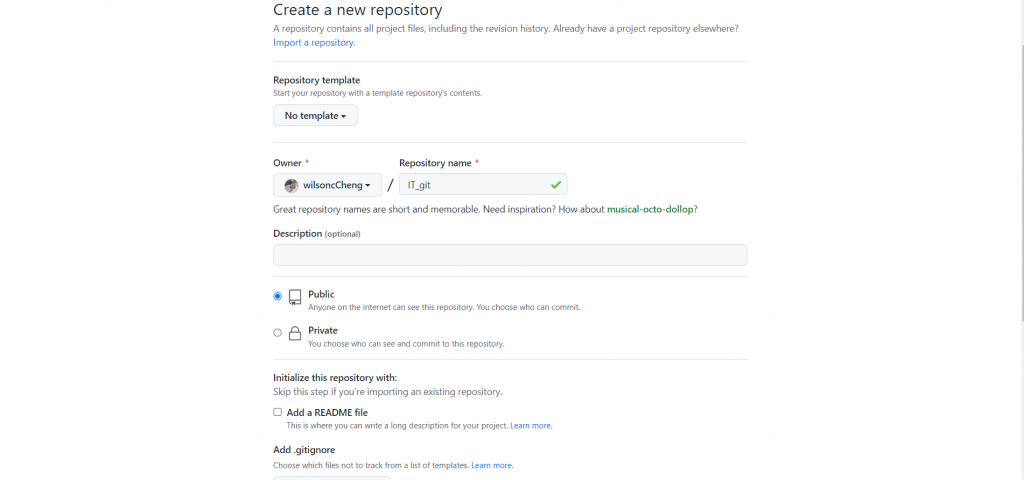Select the Public radio button
1024x480 pixels.
click(278, 296)
